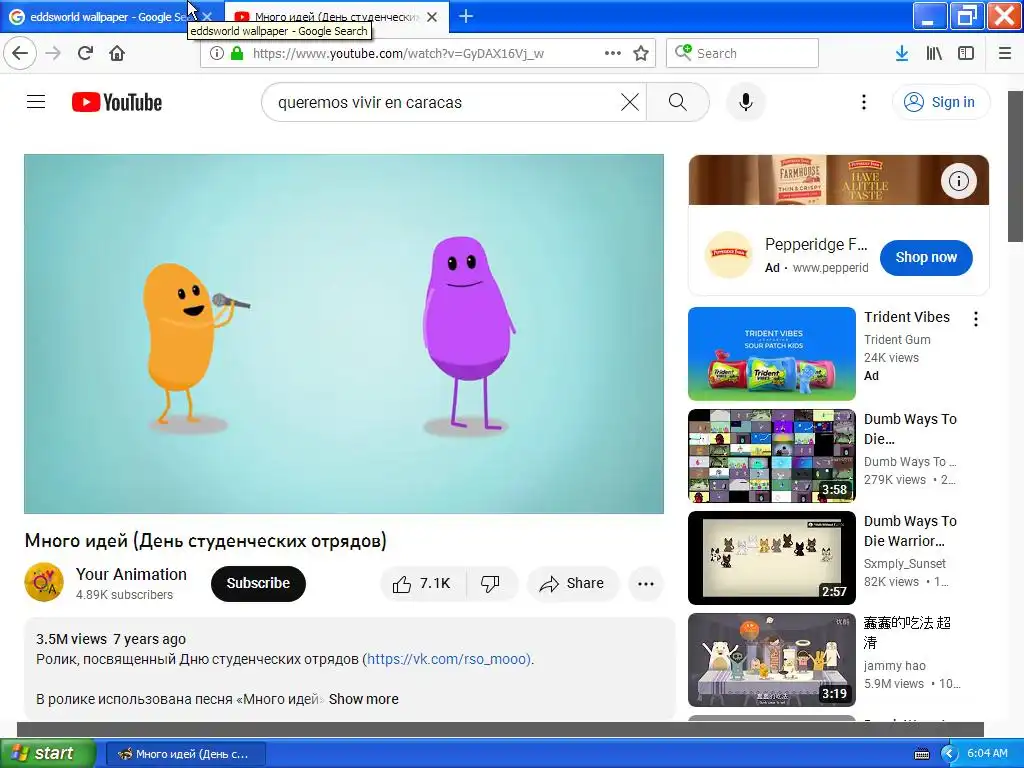Click the video title Много идей text
Viewport: 1024px width, 768px height.
(x=206, y=541)
